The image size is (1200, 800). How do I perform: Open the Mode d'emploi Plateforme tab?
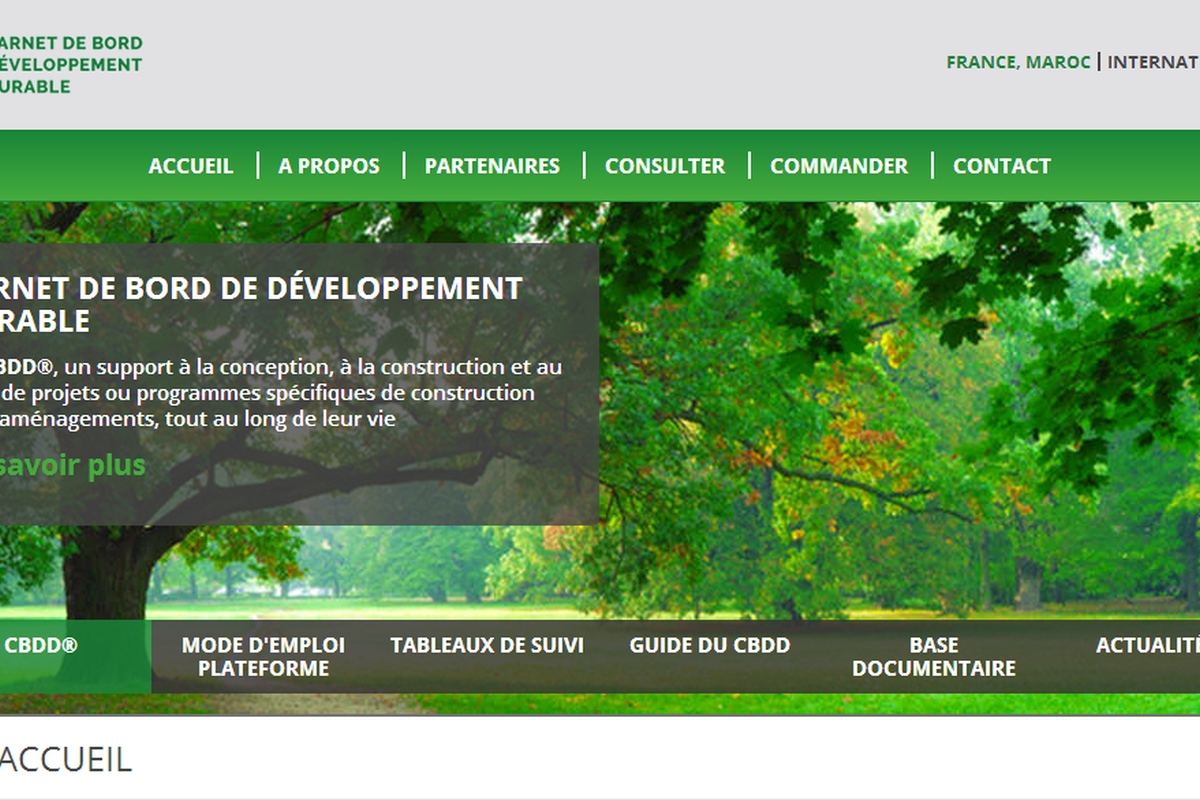[x=263, y=657]
